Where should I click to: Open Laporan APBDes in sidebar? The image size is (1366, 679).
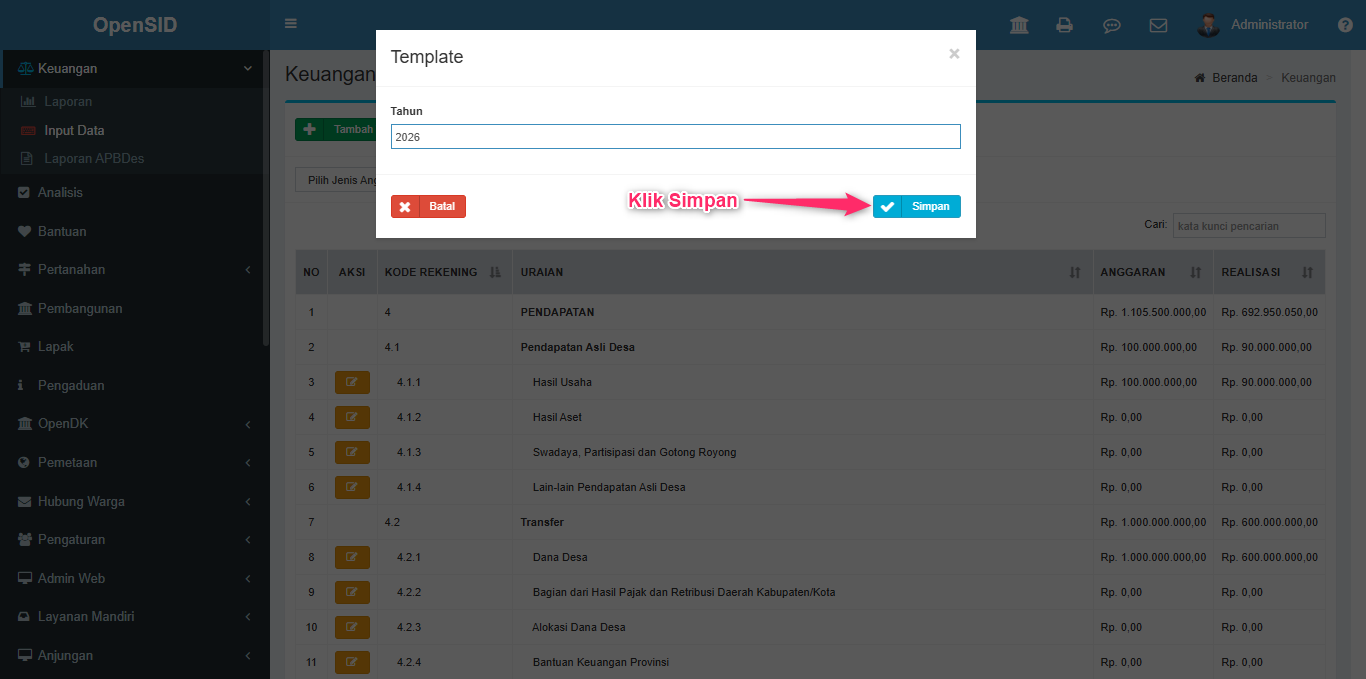(x=94, y=158)
